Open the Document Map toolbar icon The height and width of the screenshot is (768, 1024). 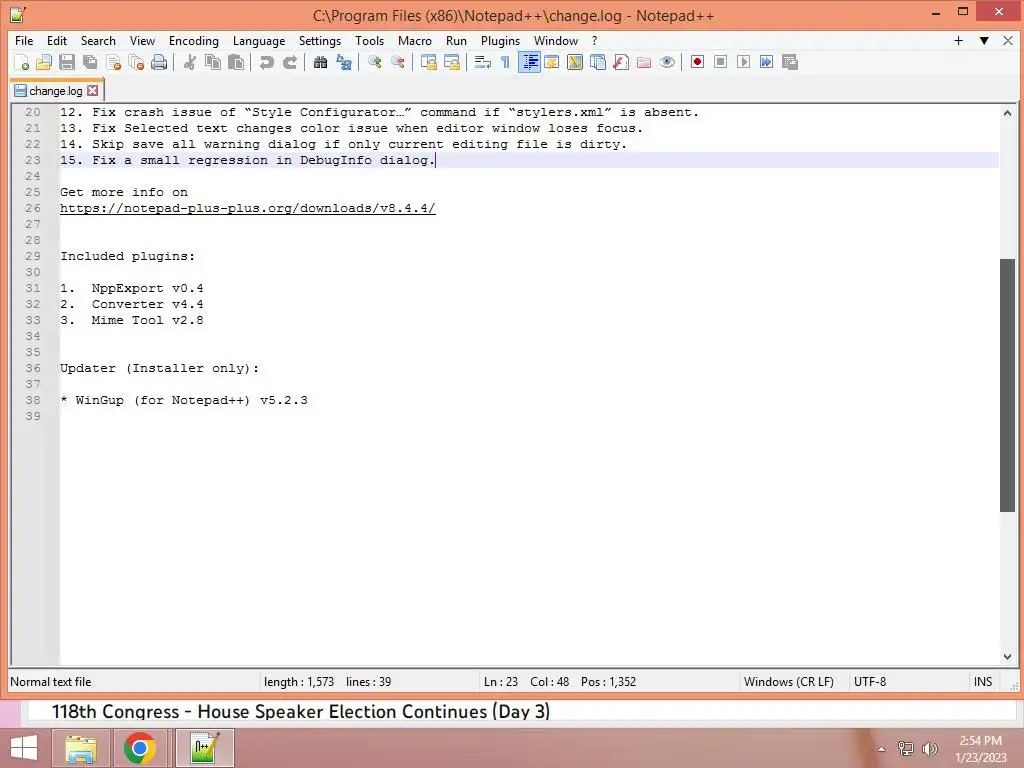pos(575,62)
